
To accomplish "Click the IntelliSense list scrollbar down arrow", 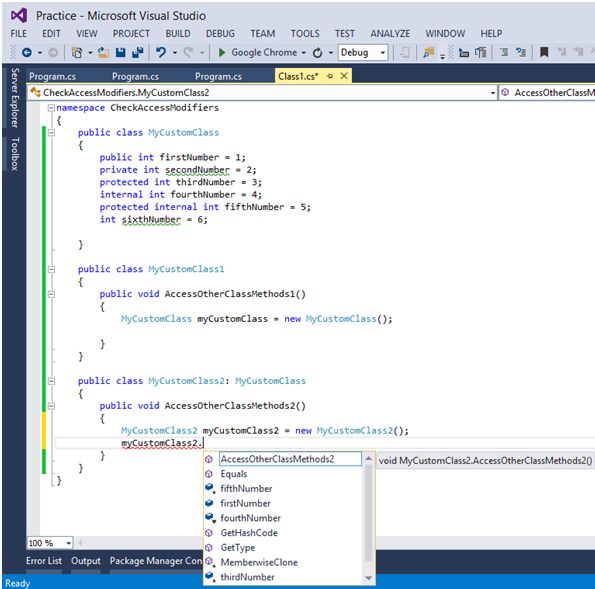I will (368, 578).
